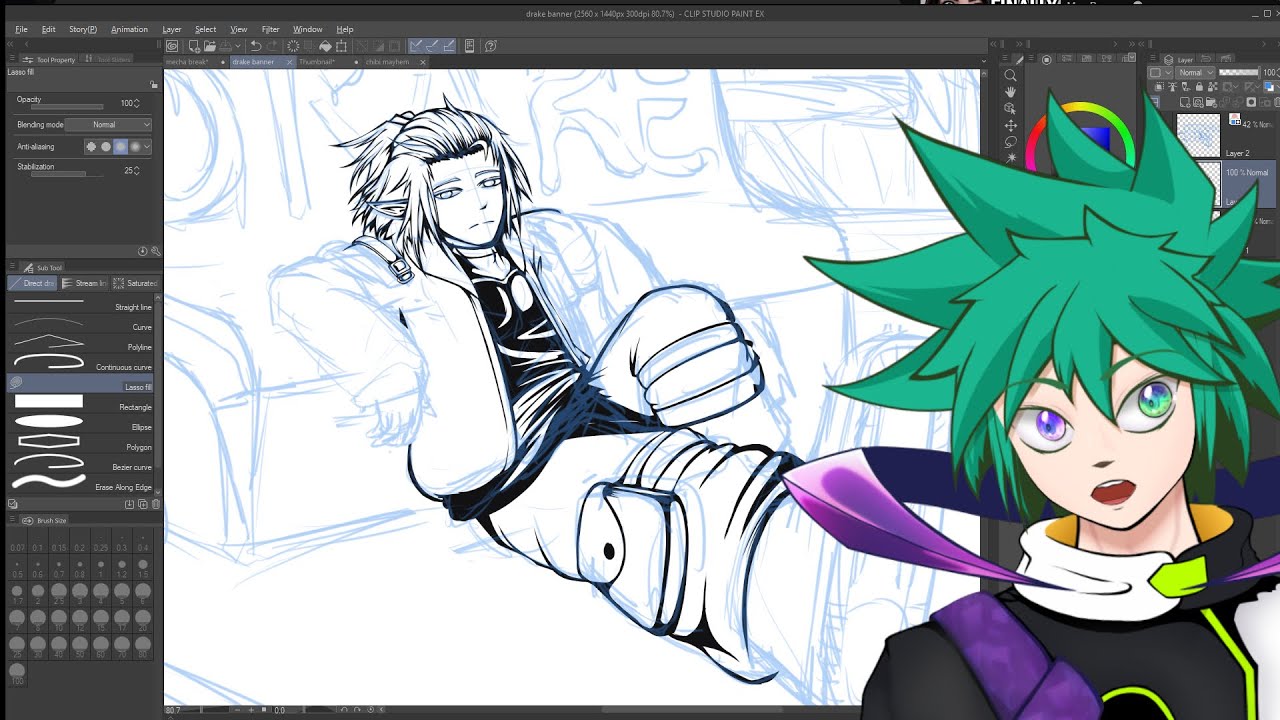Click the Scale/Rotate transform icon

pos(341,46)
